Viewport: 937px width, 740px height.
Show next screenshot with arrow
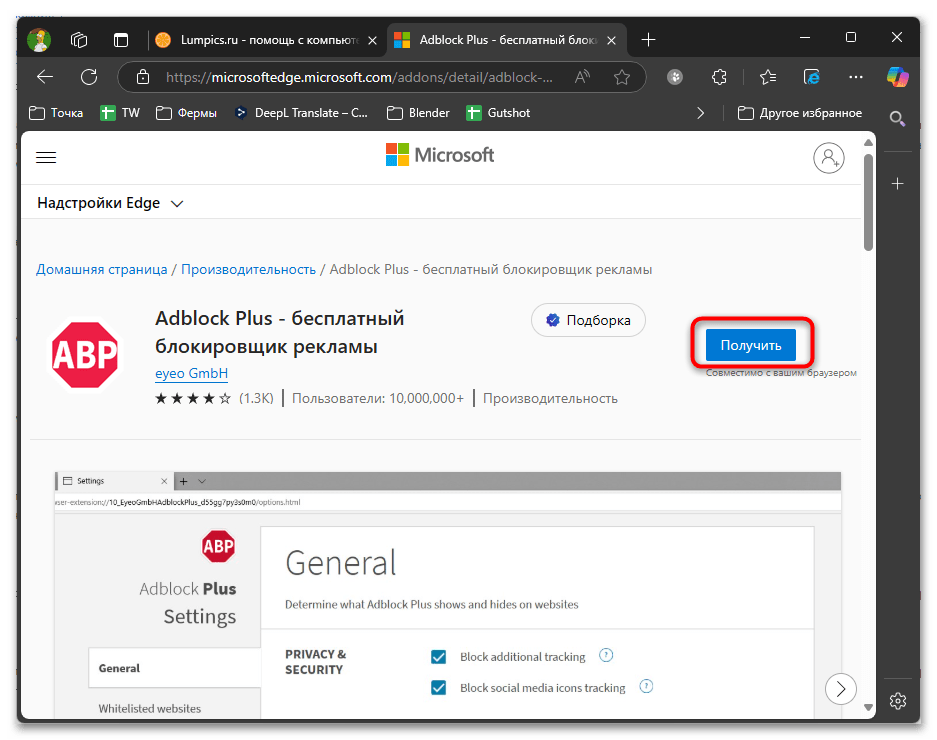coord(840,689)
